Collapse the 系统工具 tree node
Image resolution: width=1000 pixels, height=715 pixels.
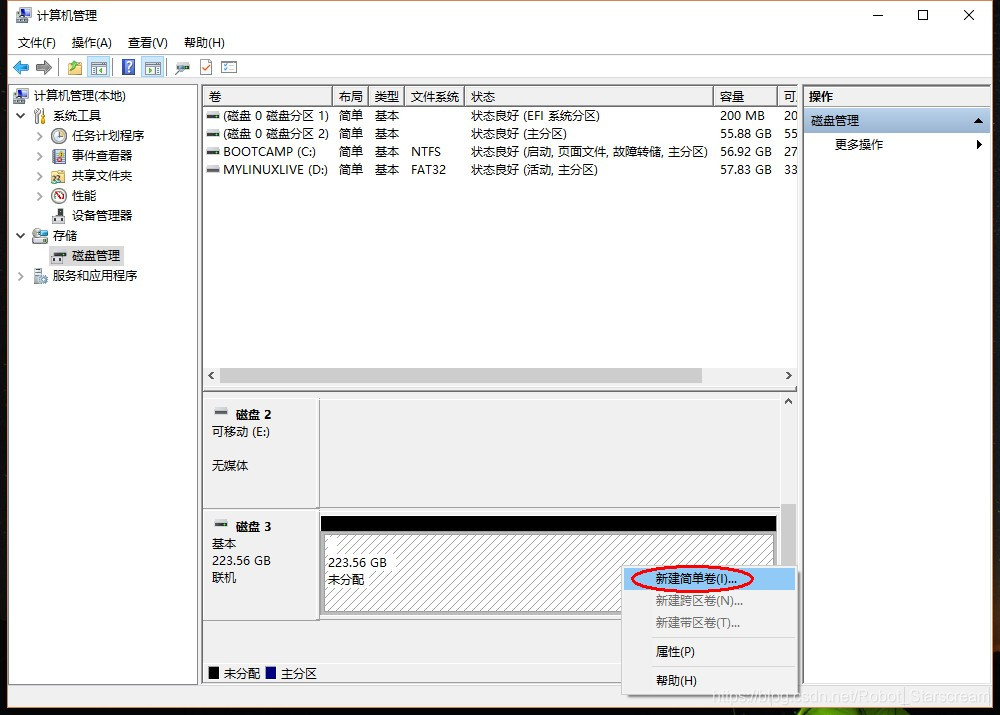pyautogui.click(x=20, y=115)
